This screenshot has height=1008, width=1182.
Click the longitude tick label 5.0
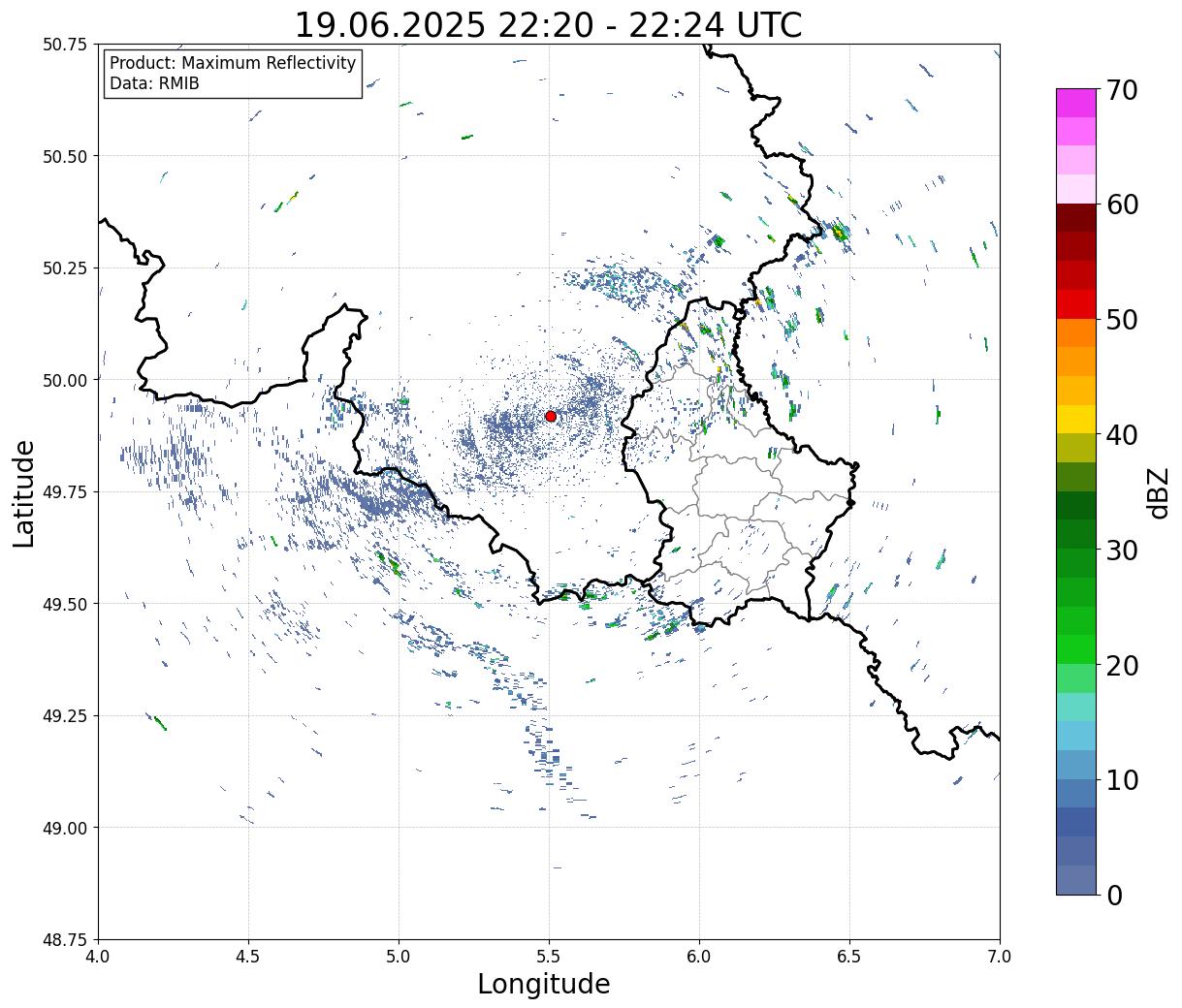pos(399,957)
